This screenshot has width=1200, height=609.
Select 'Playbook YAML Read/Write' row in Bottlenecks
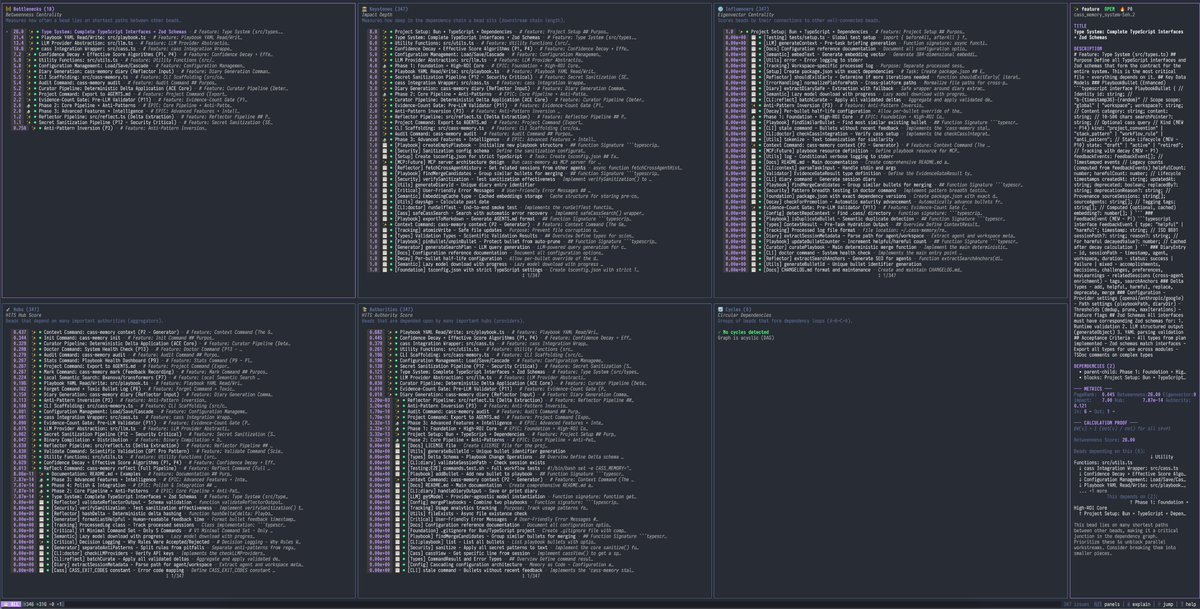pyautogui.click(x=125, y=37)
